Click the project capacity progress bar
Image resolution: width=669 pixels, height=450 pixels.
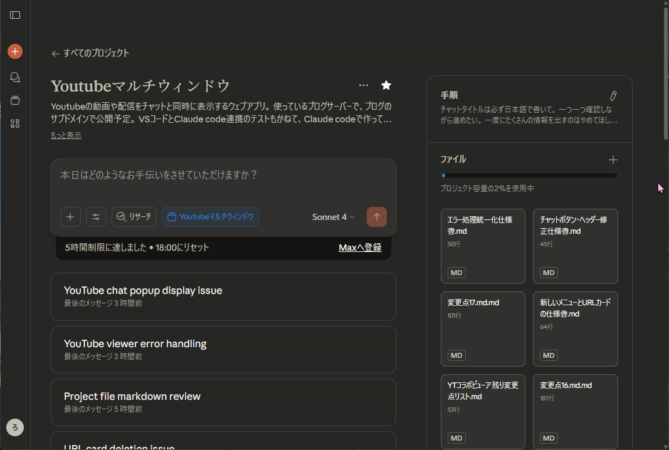pyautogui.click(x=529, y=175)
